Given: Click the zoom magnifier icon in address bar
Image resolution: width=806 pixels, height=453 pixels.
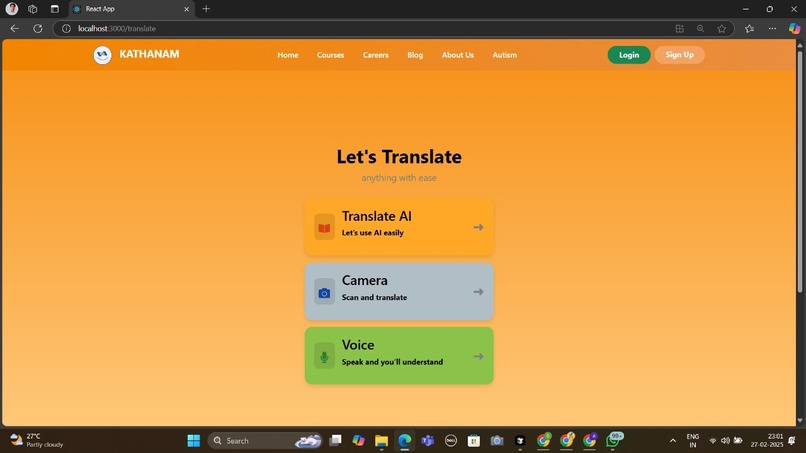Looking at the screenshot, I should [700, 29].
